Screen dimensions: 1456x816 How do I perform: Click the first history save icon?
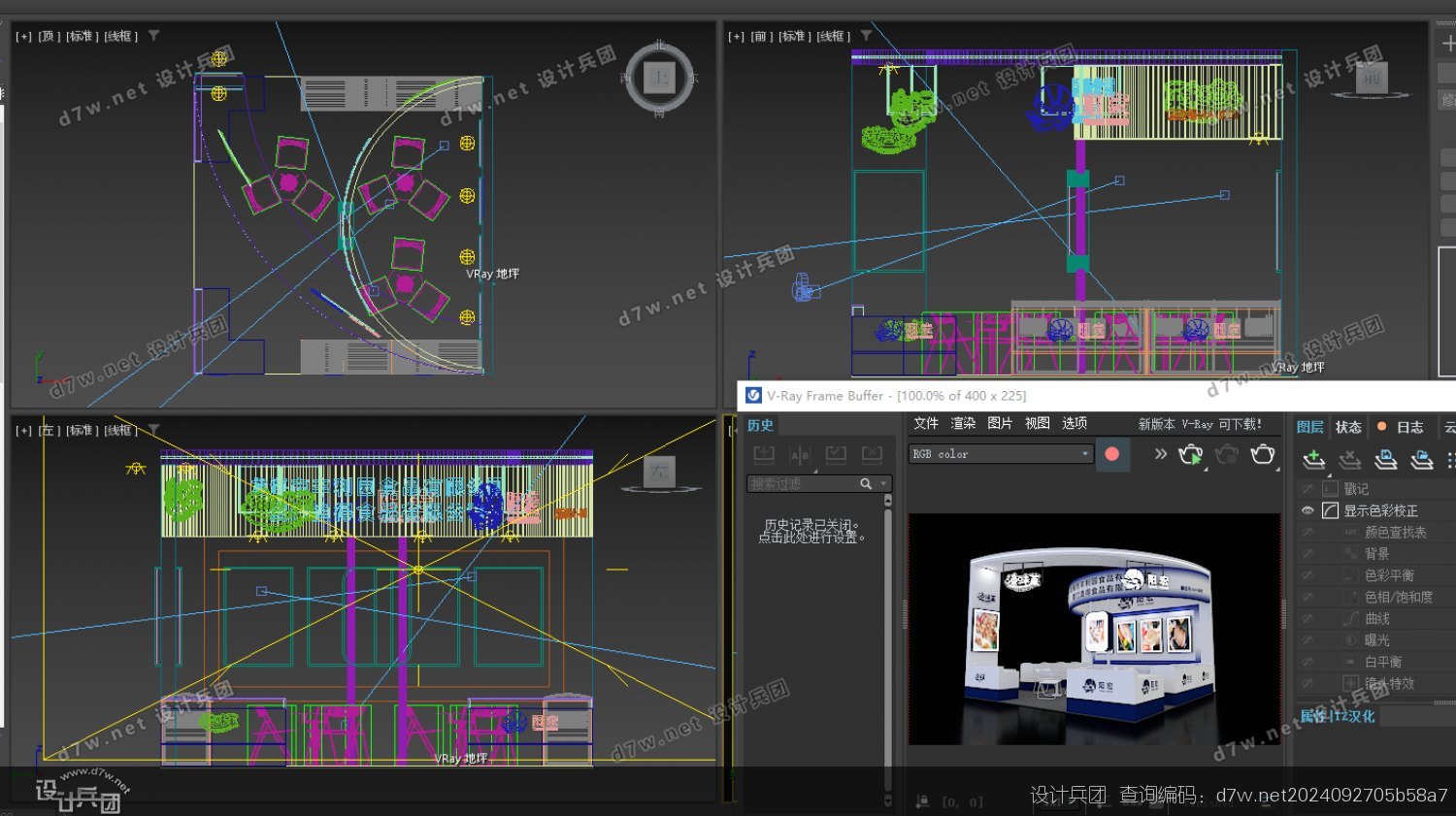click(x=764, y=454)
